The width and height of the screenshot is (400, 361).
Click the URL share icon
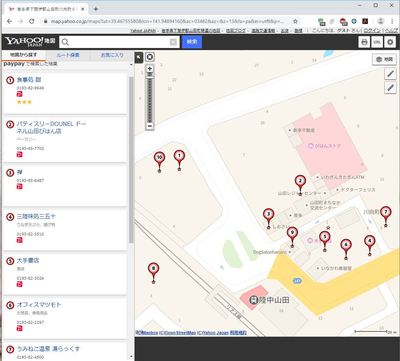(x=377, y=42)
